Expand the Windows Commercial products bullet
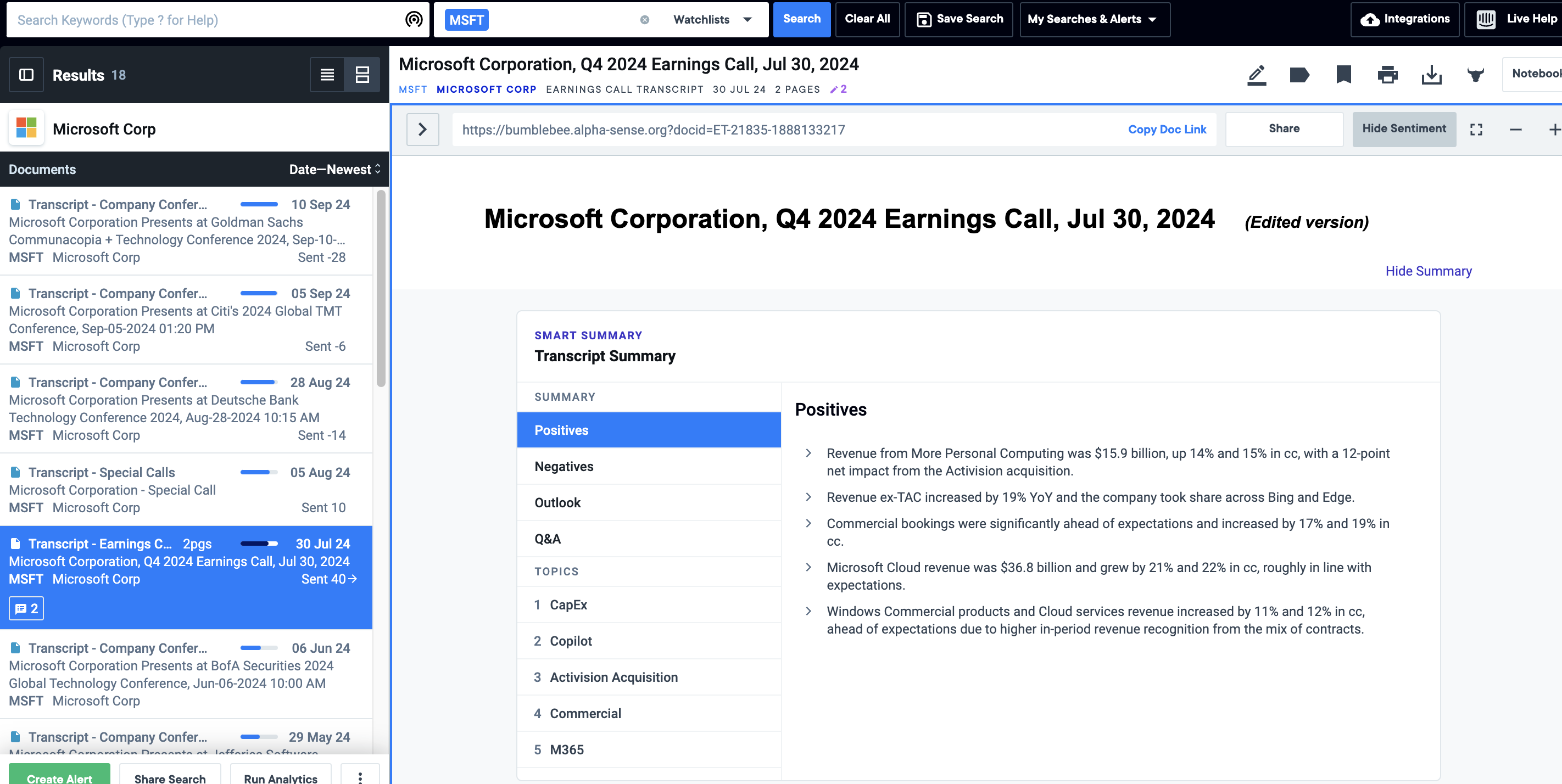Viewport: 1562px width, 784px height. click(x=808, y=611)
